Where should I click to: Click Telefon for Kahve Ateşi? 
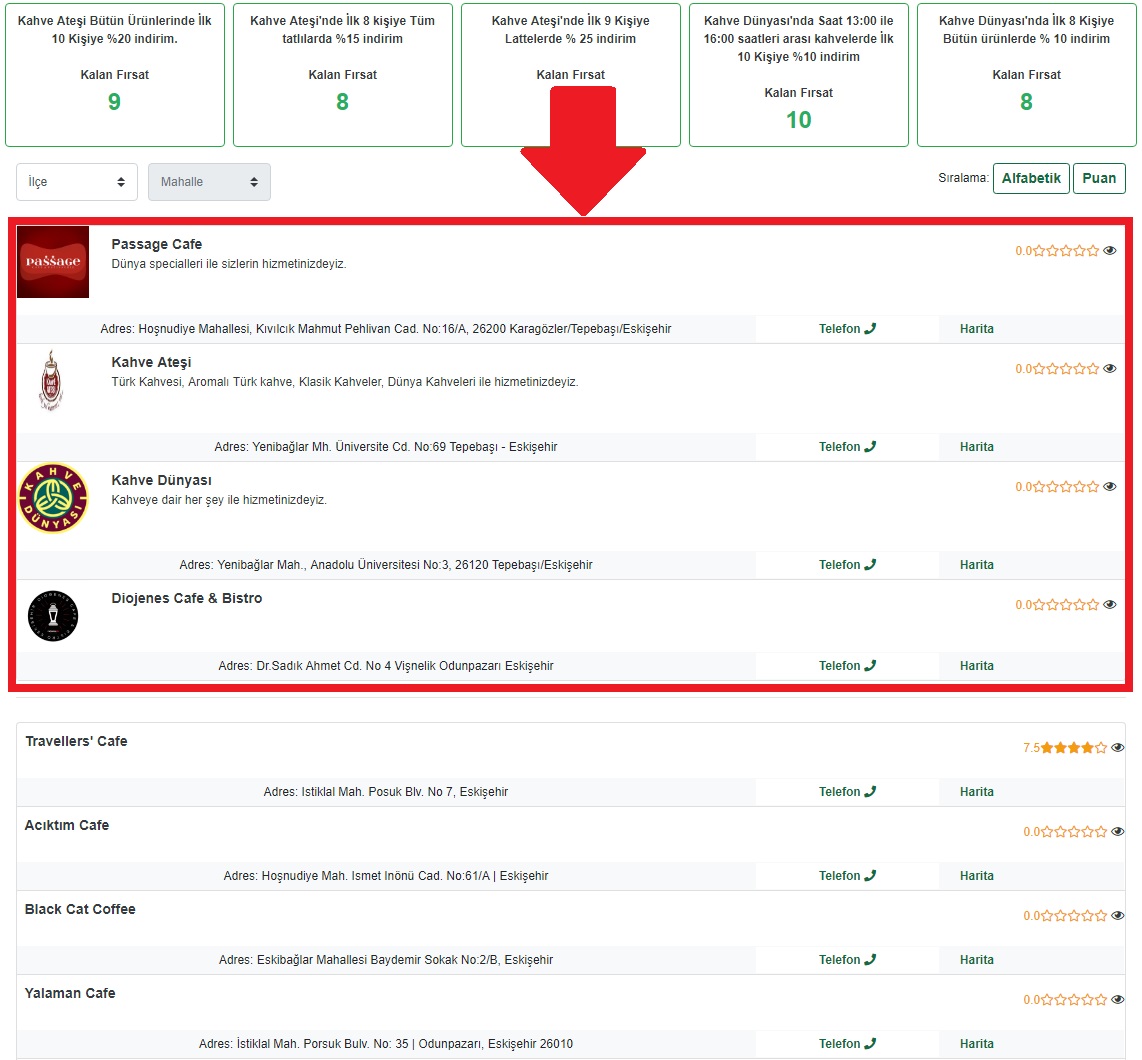click(x=847, y=447)
